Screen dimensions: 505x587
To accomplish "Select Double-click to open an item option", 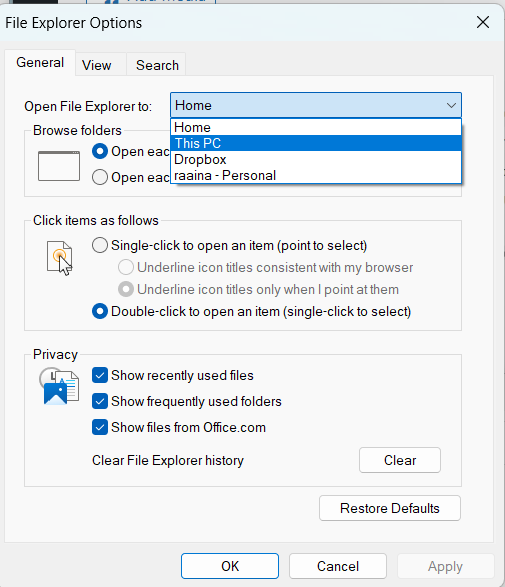I will [x=100, y=311].
